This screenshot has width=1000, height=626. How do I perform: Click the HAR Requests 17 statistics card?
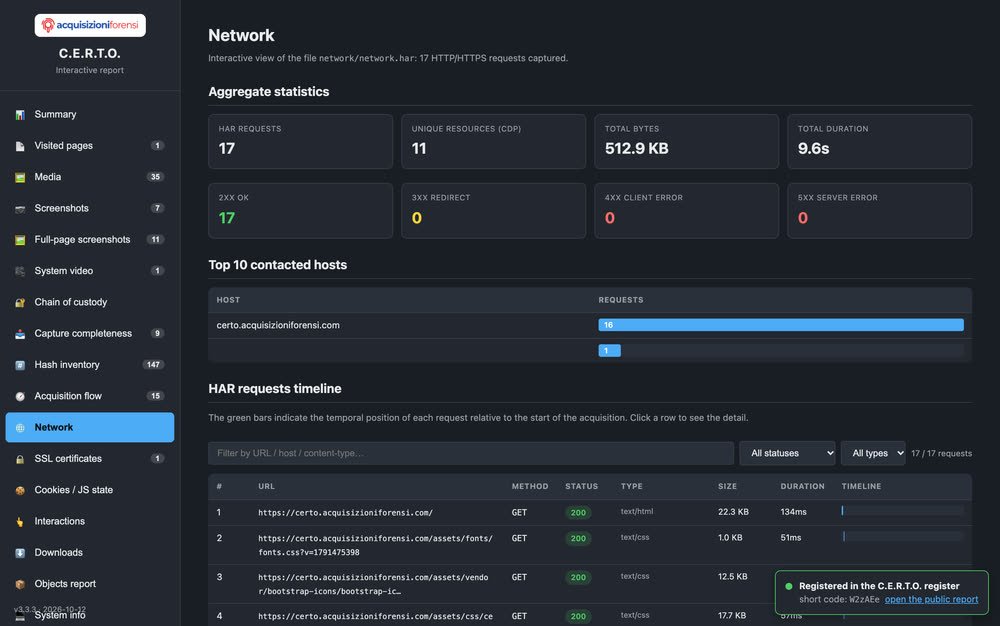(x=300, y=142)
